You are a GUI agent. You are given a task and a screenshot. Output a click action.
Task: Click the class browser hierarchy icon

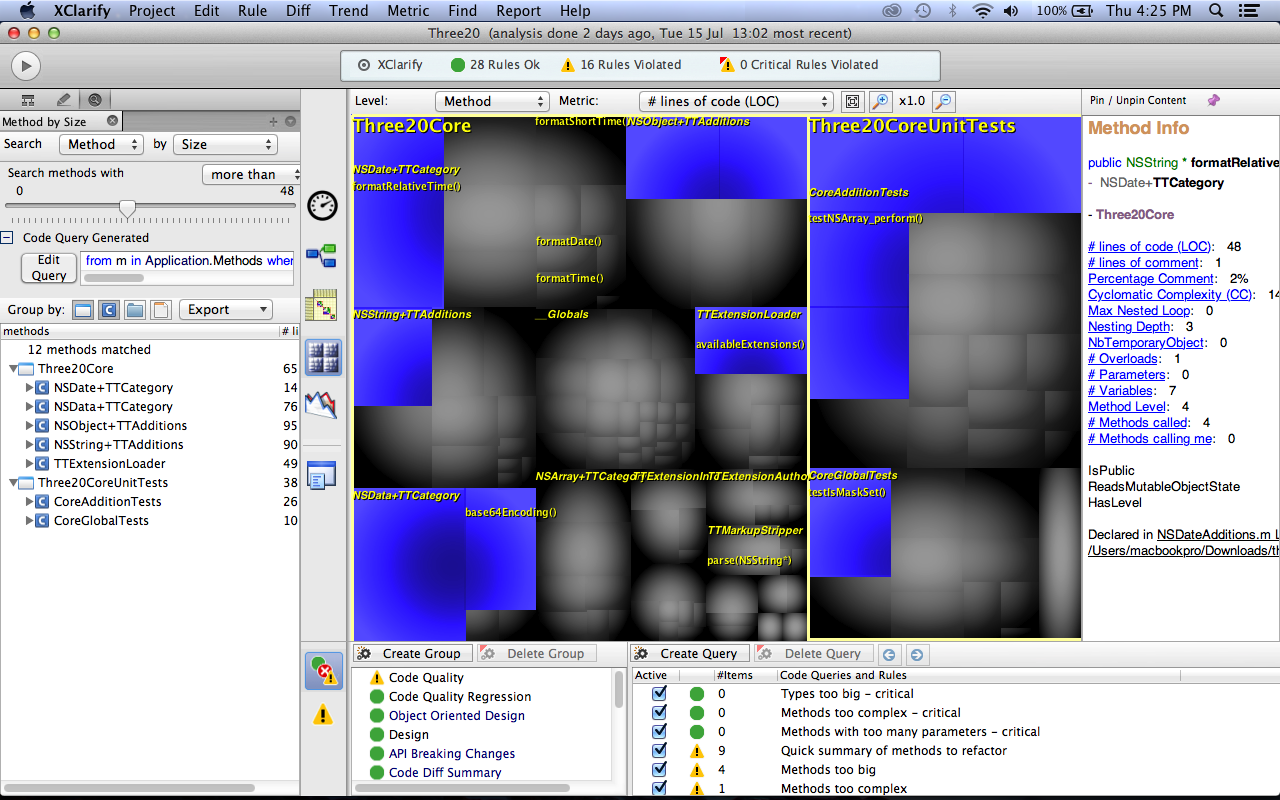tap(28, 100)
